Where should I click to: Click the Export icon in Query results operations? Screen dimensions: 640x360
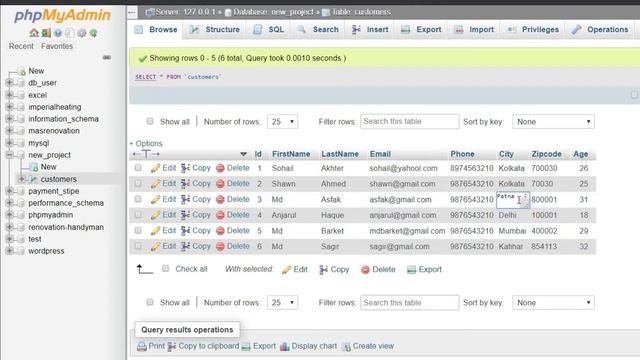click(x=246, y=347)
